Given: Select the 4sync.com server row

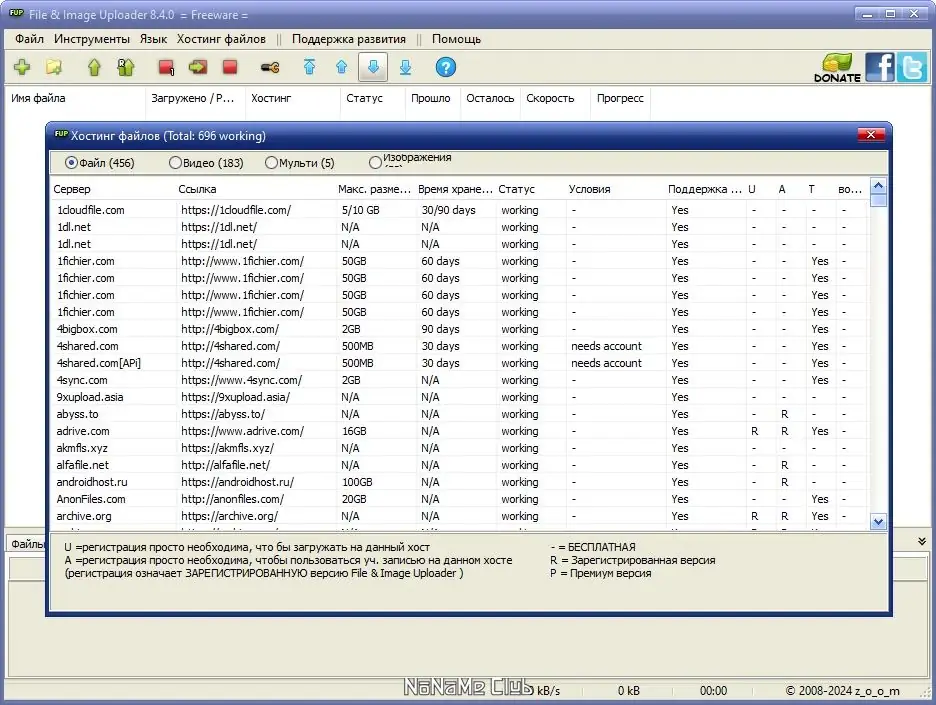Looking at the screenshot, I should 458,380.
